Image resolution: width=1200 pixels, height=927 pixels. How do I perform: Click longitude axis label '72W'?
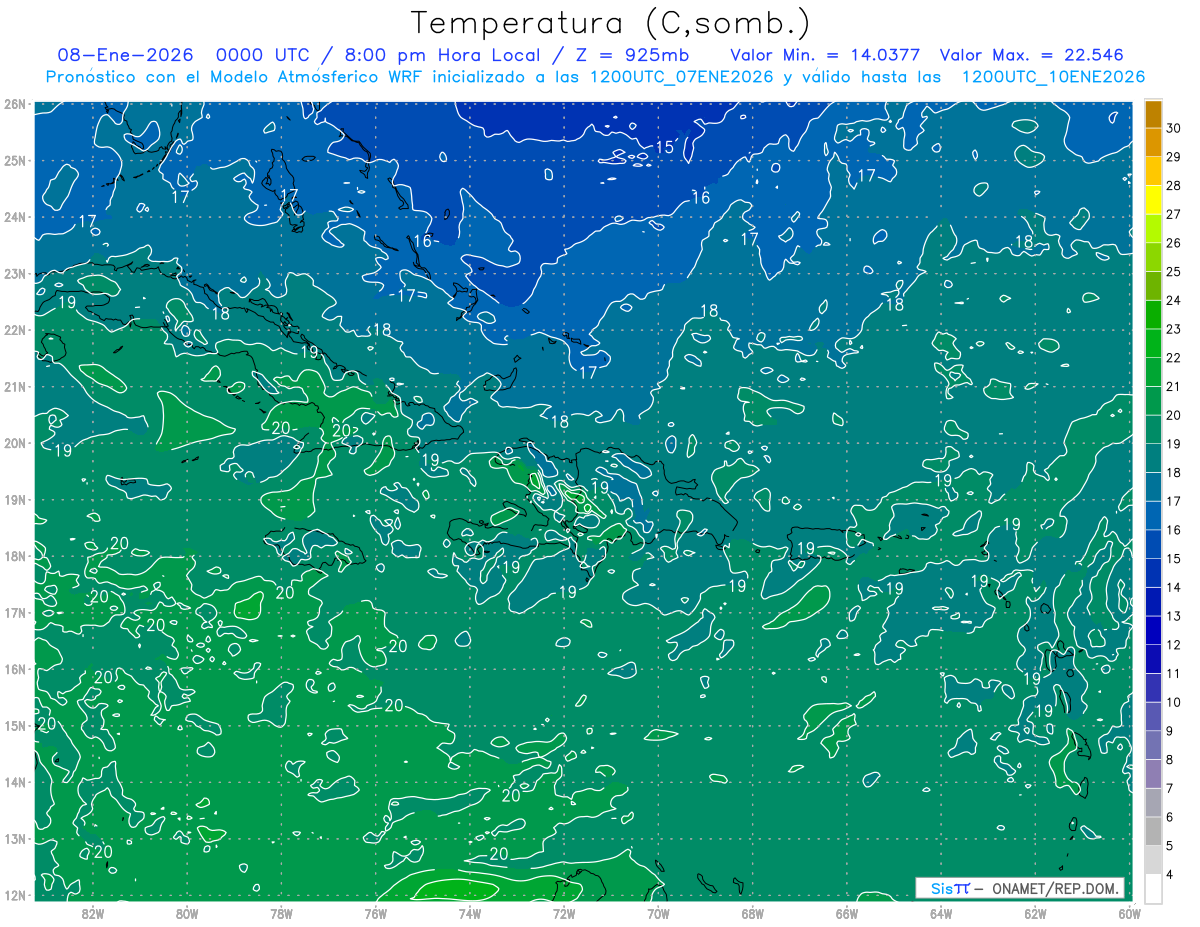coord(564,913)
